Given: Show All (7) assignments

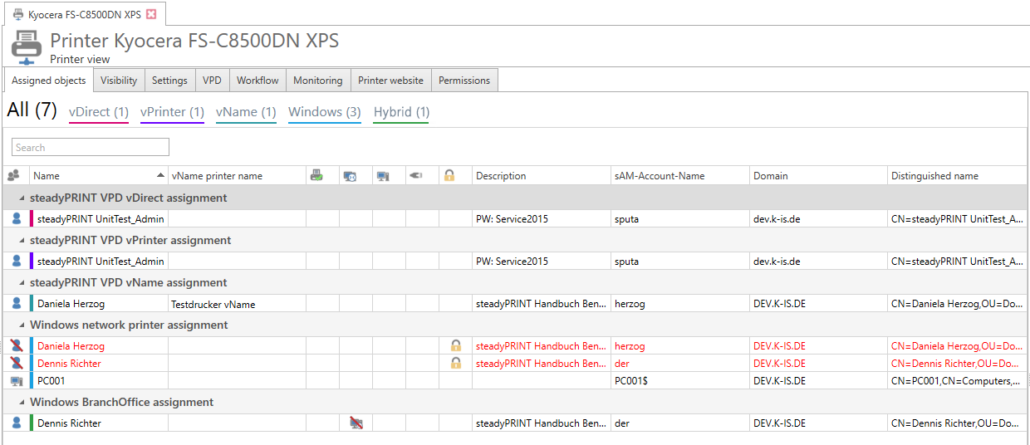Looking at the screenshot, I should 32,110.
